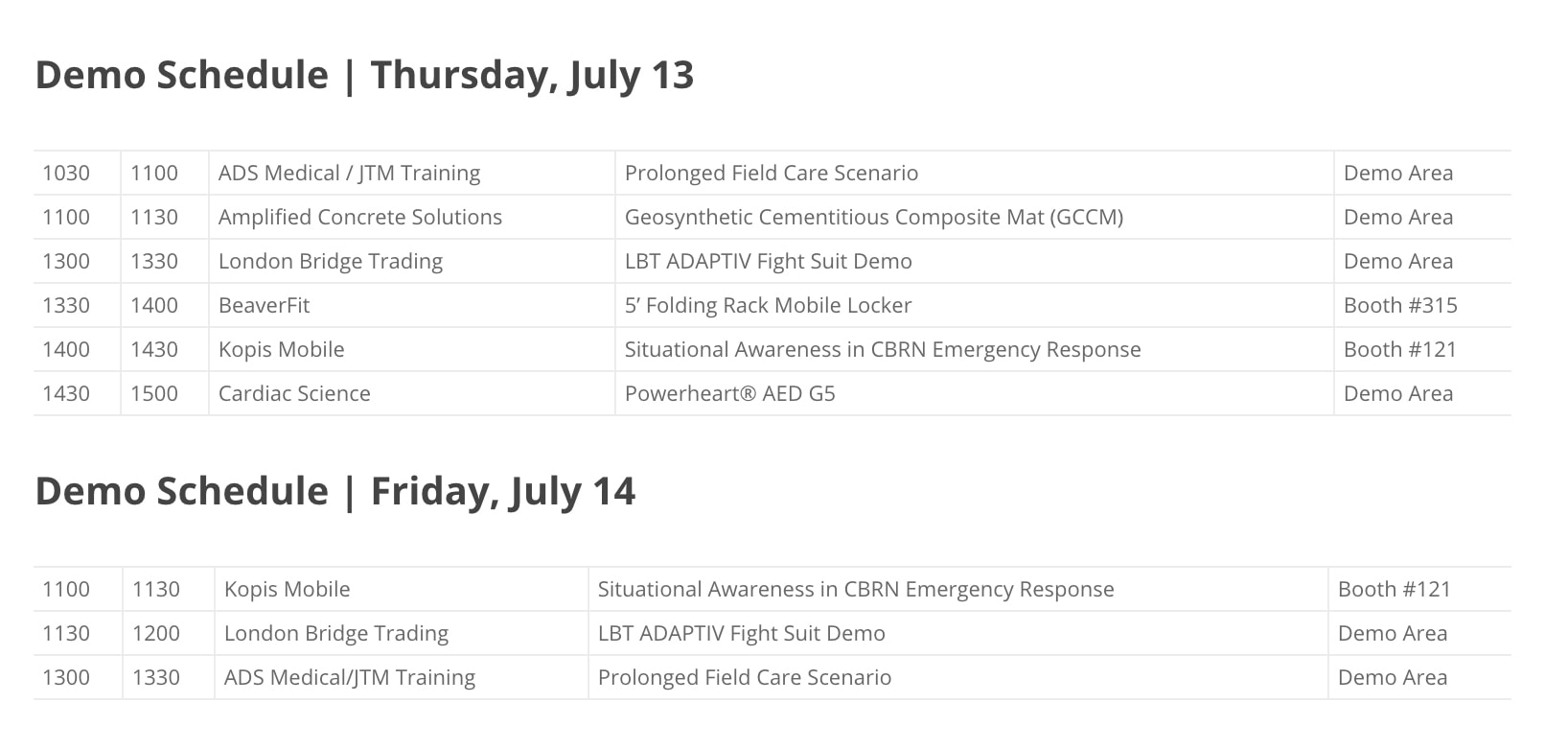This screenshot has height=749, width=1568.
Task: Click the Booth #315 location
Action: 1400,306
